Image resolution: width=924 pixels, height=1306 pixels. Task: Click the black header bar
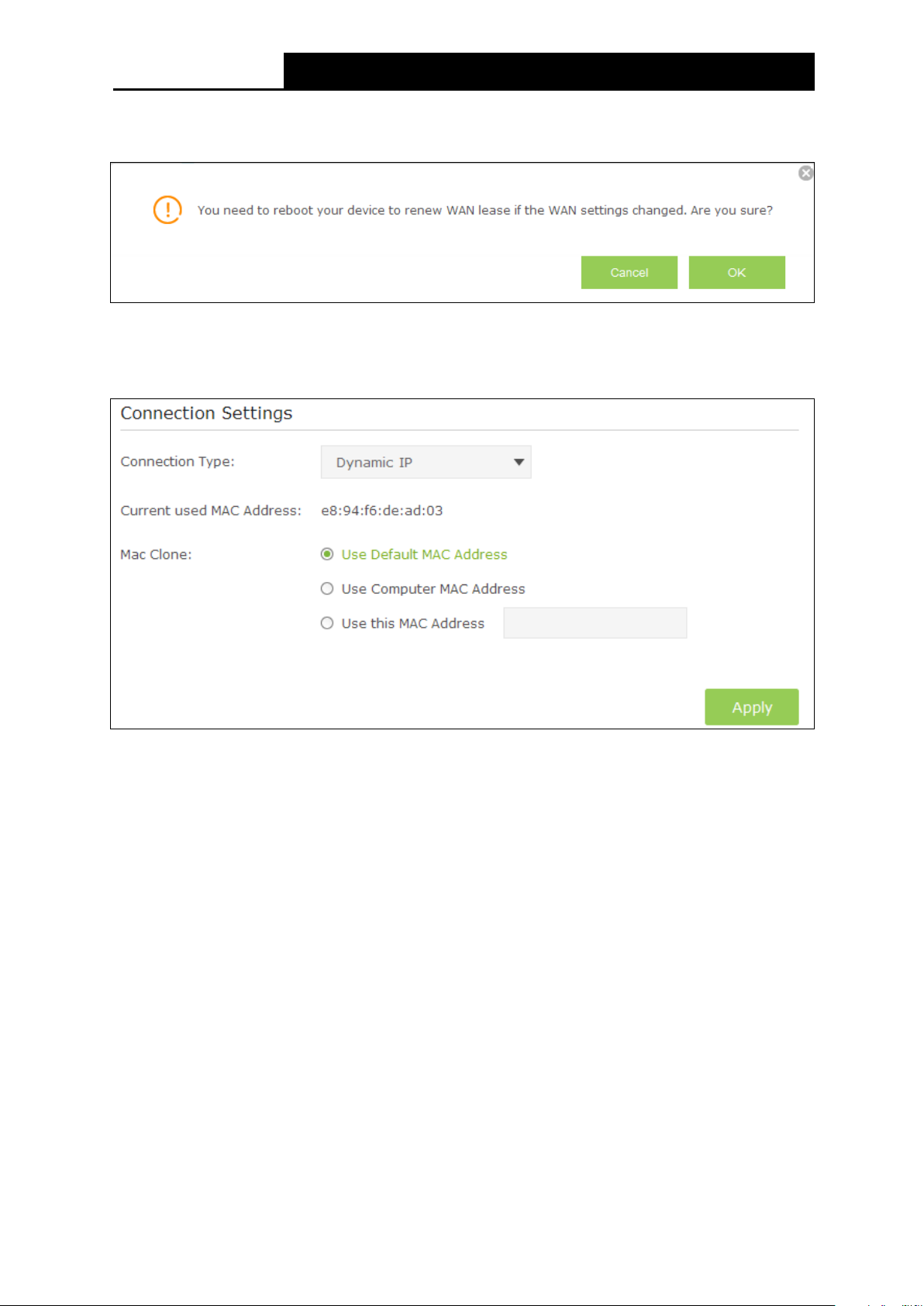coord(549,71)
